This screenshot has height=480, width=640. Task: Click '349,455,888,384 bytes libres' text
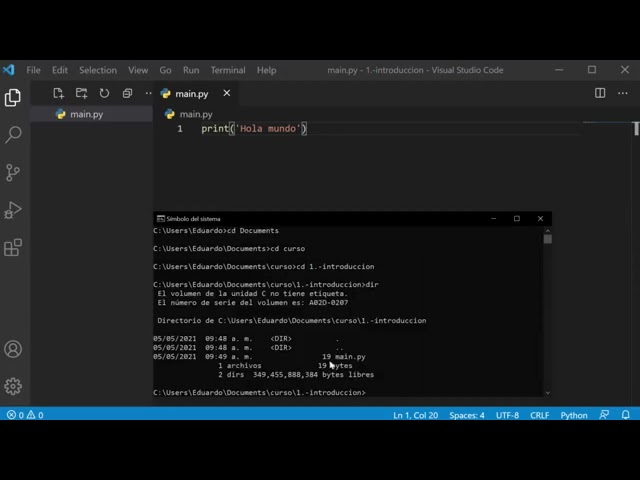click(313, 375)
